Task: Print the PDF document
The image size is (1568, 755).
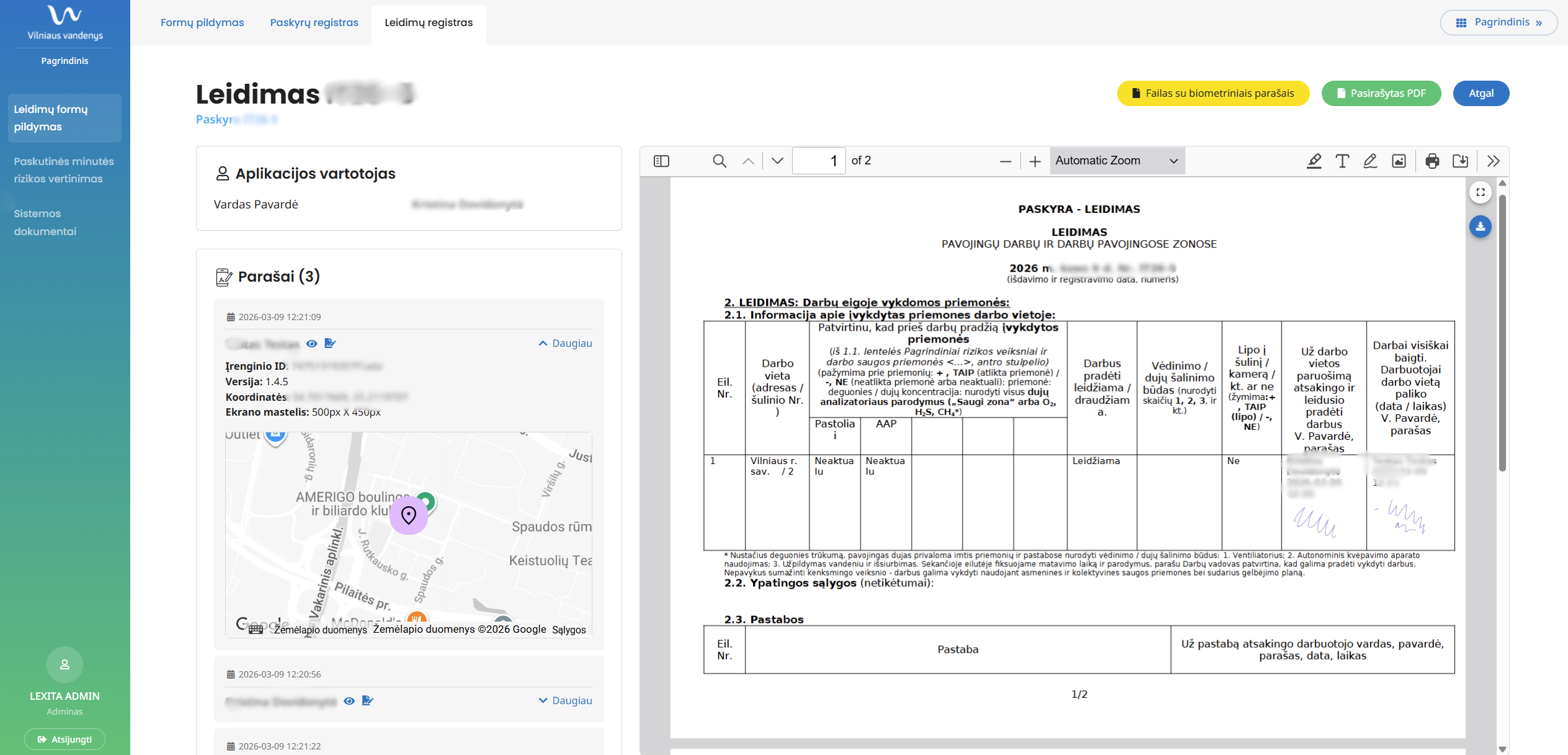Action: point(1432,161)
